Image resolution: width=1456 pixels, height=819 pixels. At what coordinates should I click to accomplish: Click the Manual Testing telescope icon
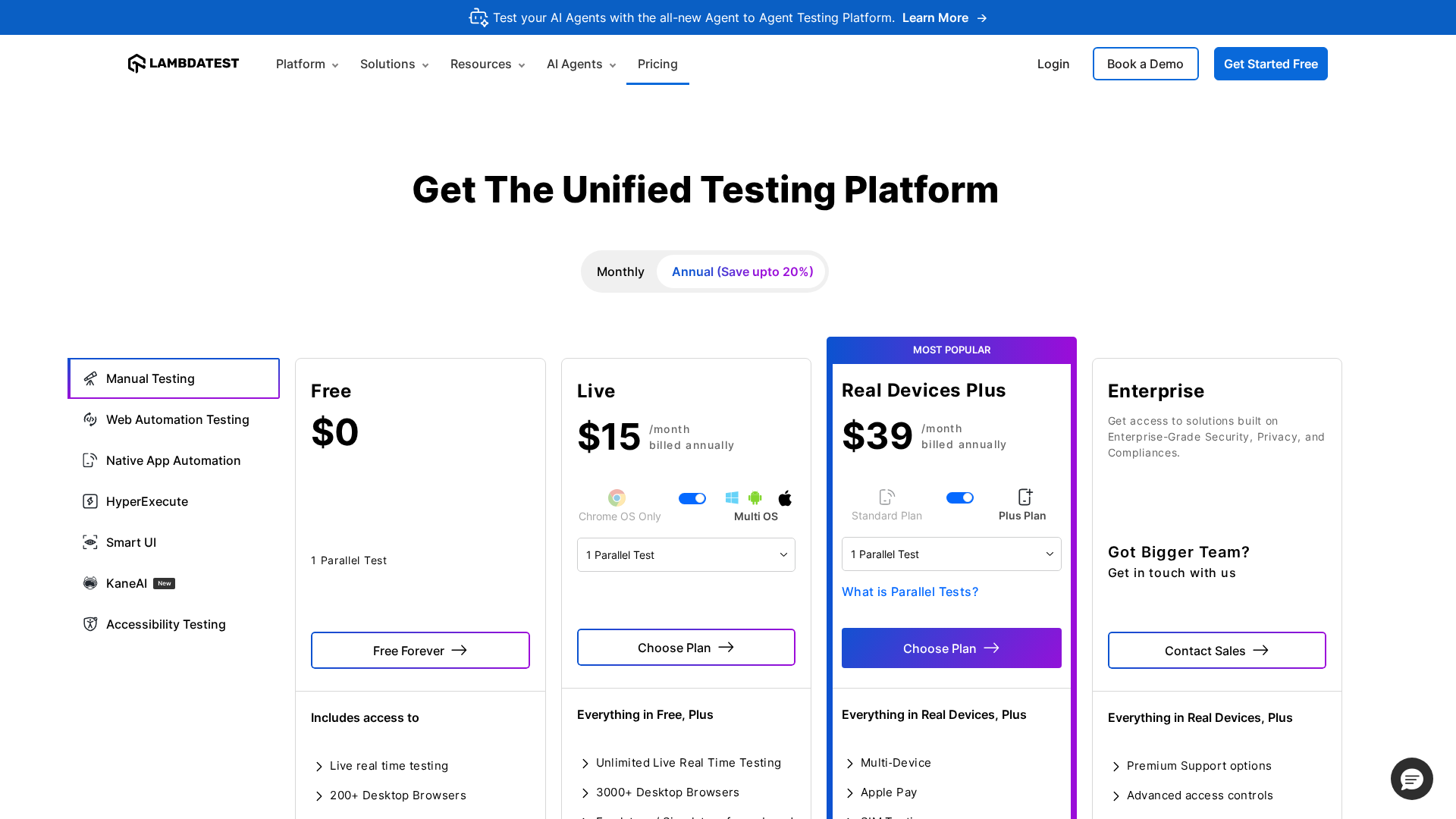pyautogui.click(x=90, y=378)
